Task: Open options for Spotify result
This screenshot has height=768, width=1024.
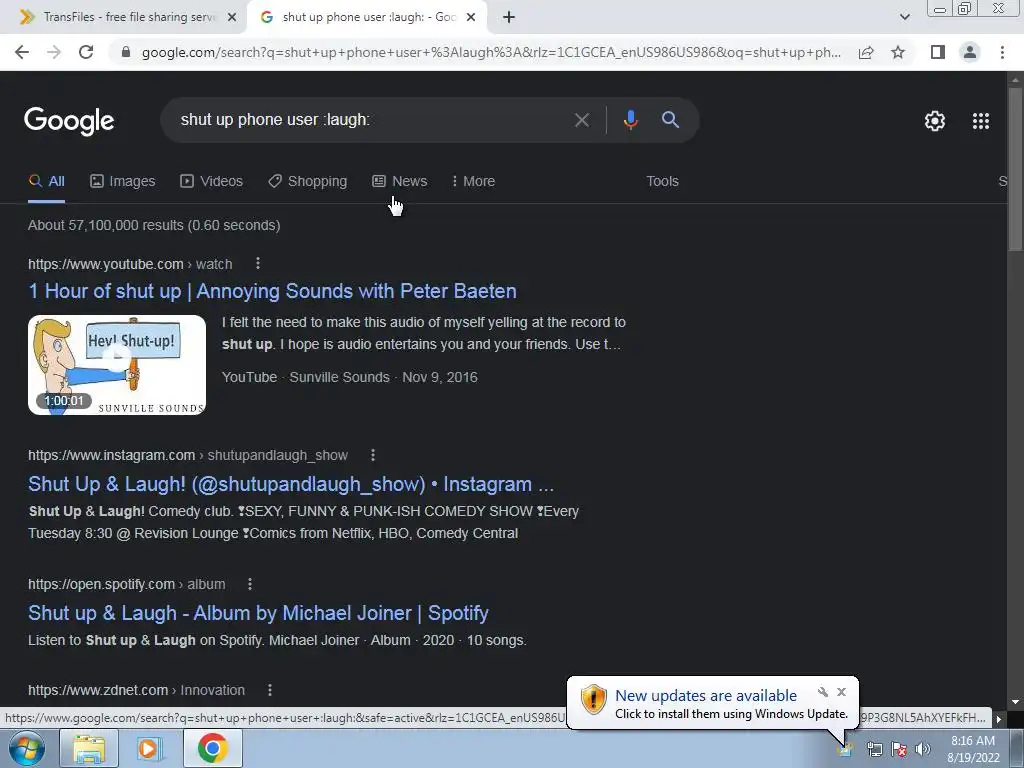Action: [x=250, y=584]
